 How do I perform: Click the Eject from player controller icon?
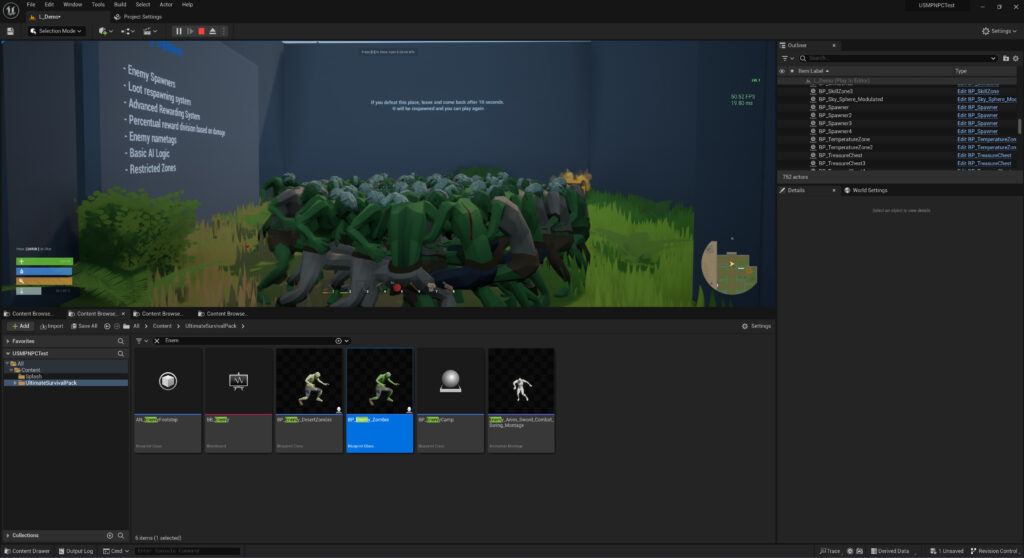(212, 31)
